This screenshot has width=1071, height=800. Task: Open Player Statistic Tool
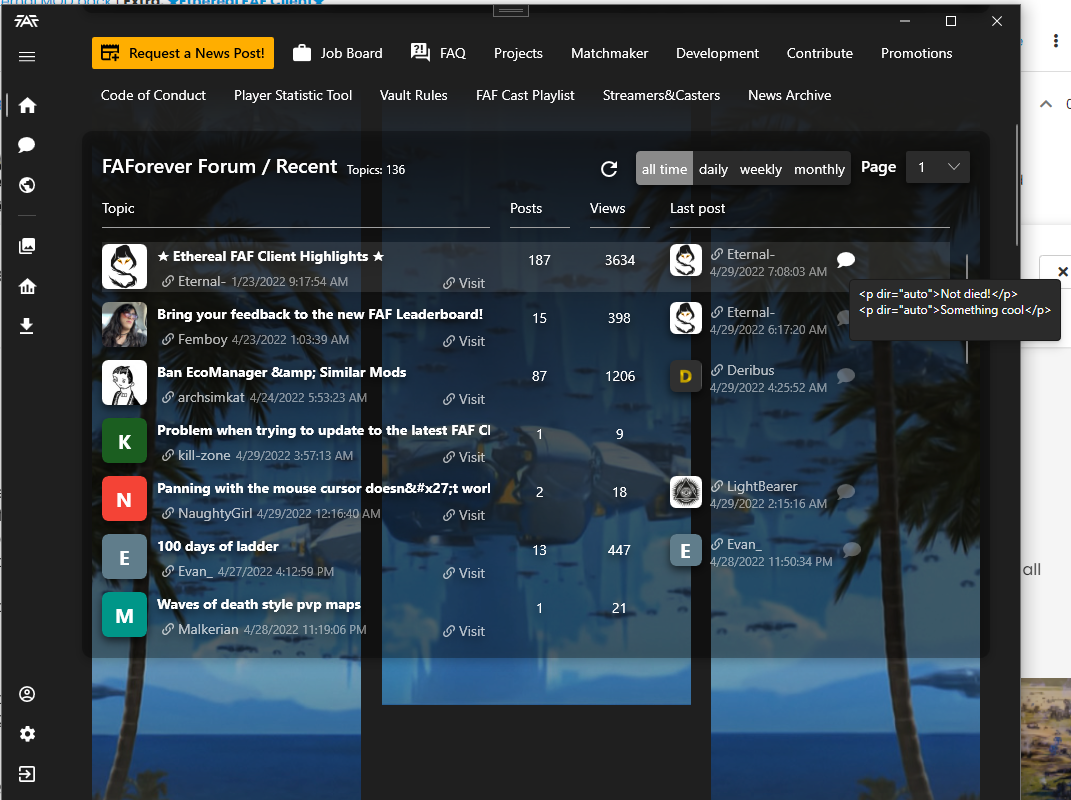tap(293, 96)
